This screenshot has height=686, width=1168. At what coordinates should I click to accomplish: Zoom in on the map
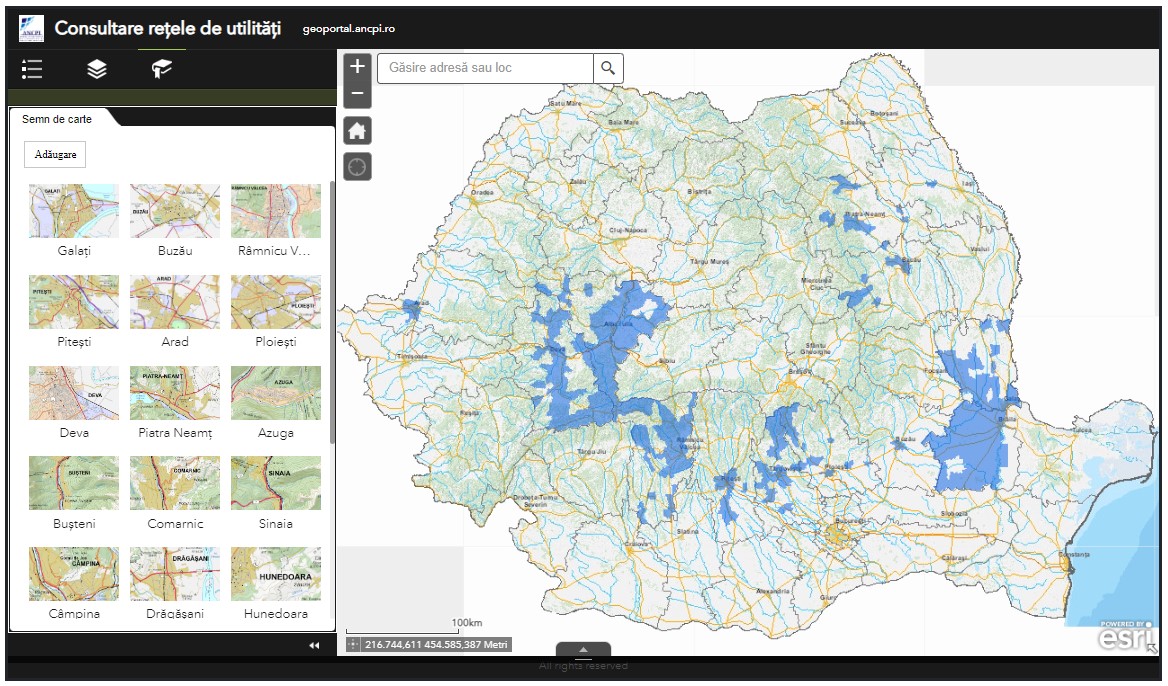[357, 67]
